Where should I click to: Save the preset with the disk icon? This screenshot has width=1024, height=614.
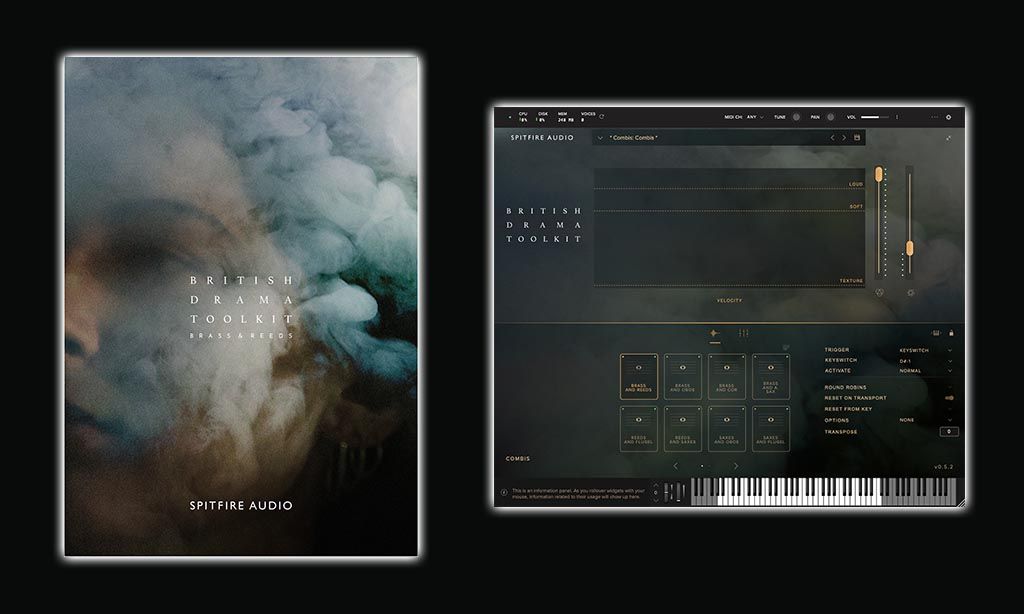click(x=857, y=138)
